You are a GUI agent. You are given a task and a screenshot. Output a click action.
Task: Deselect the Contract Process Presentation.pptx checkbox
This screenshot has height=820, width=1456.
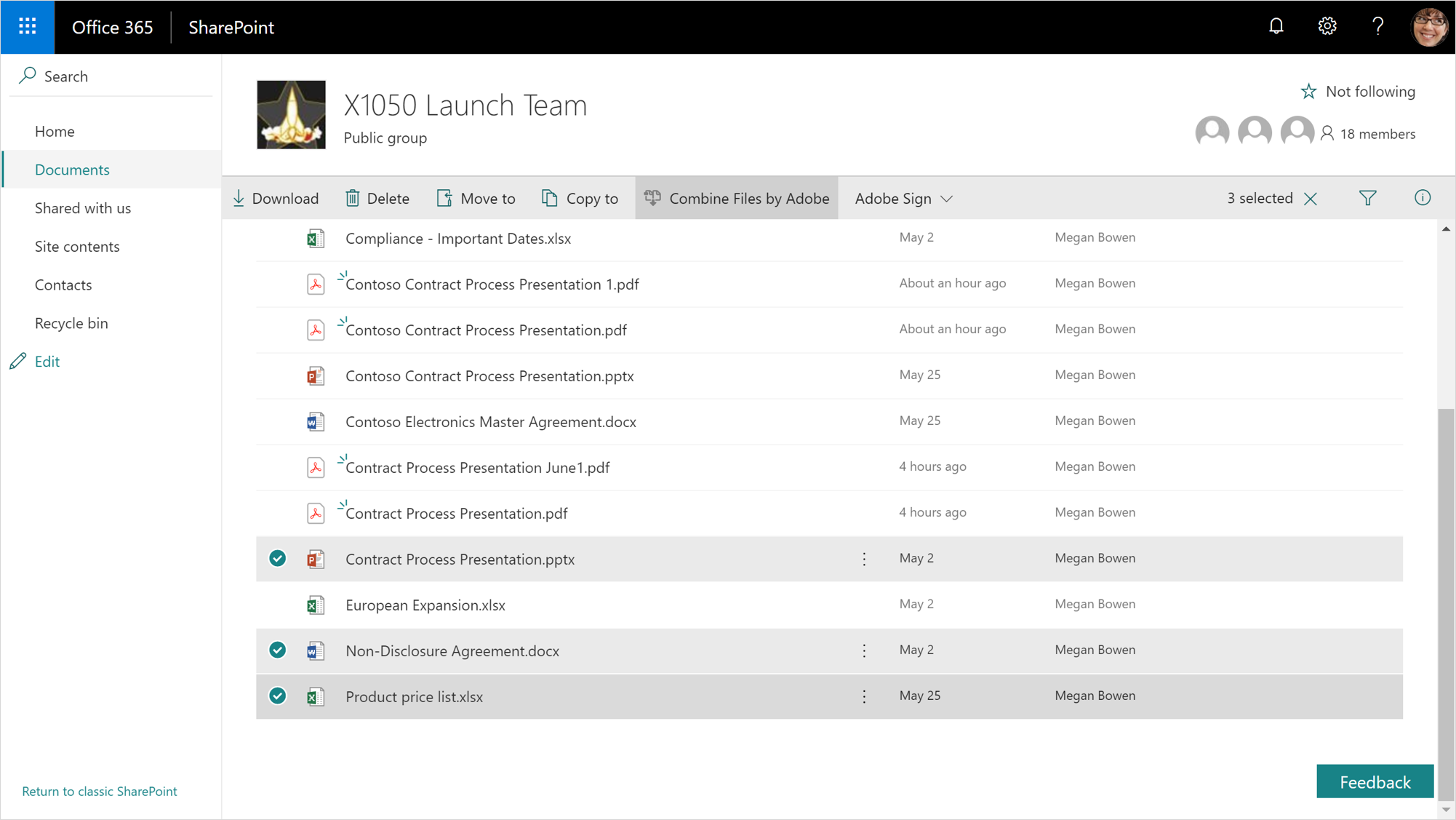point(277,558)
